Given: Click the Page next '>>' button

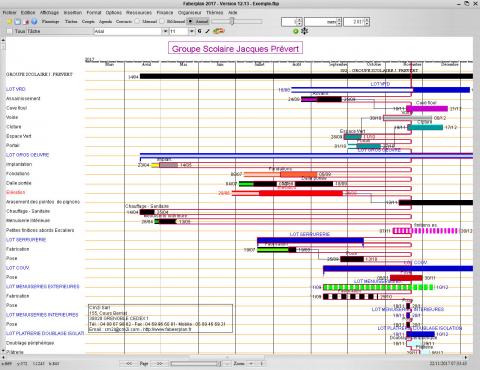Looking at the screenshot, I should pyautogui.click(x=159, y=363).
